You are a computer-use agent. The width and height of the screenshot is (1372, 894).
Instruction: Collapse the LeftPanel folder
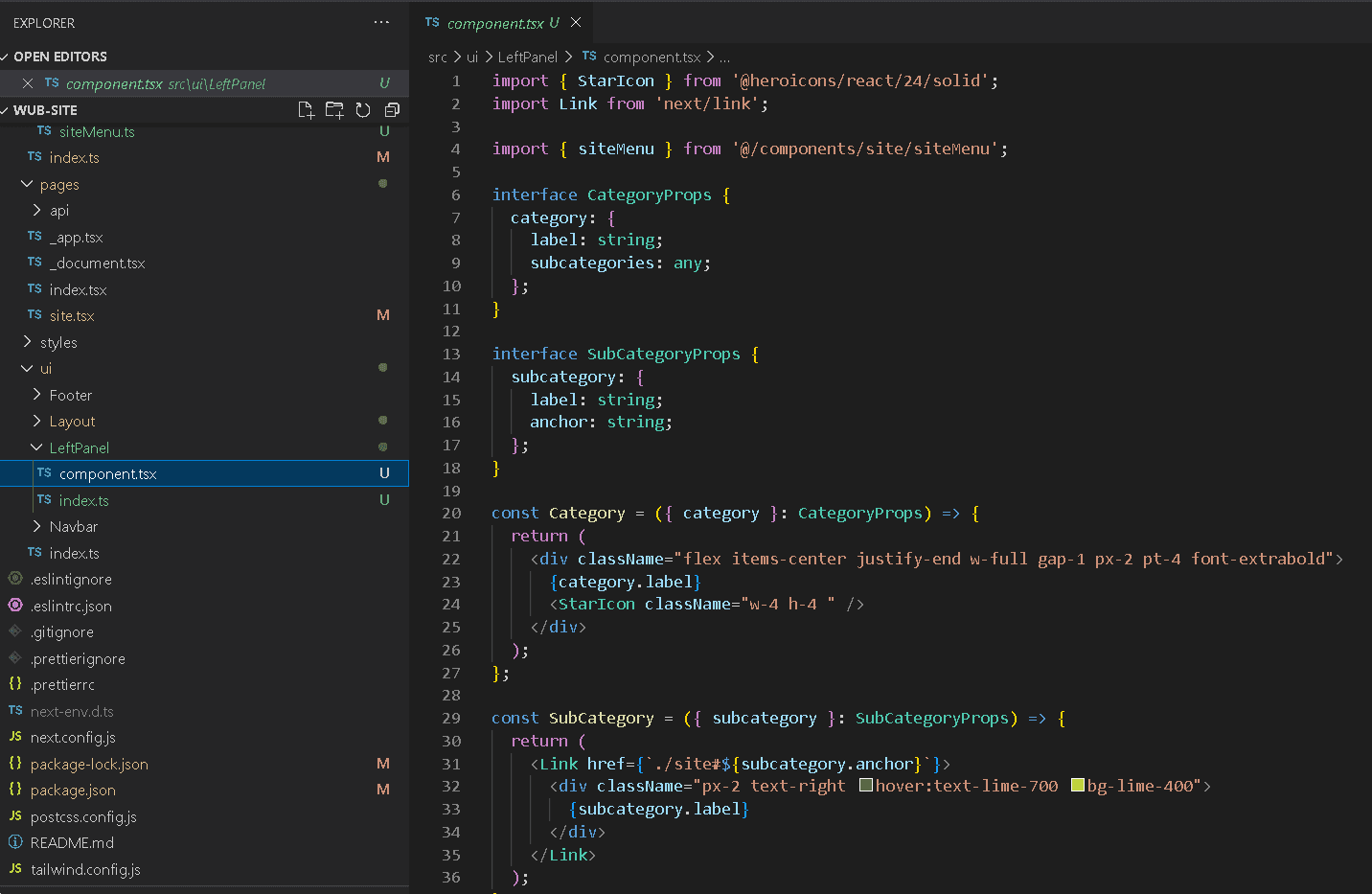(79, 447)
